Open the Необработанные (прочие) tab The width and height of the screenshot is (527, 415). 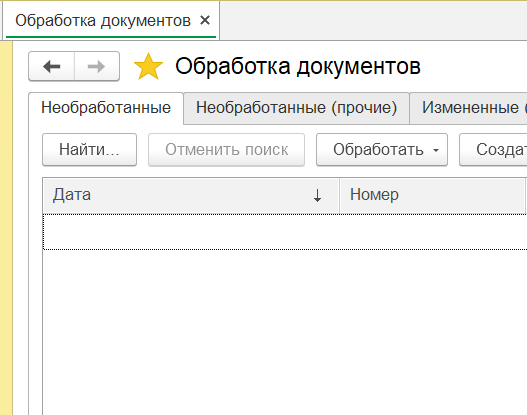coord(296,108)
